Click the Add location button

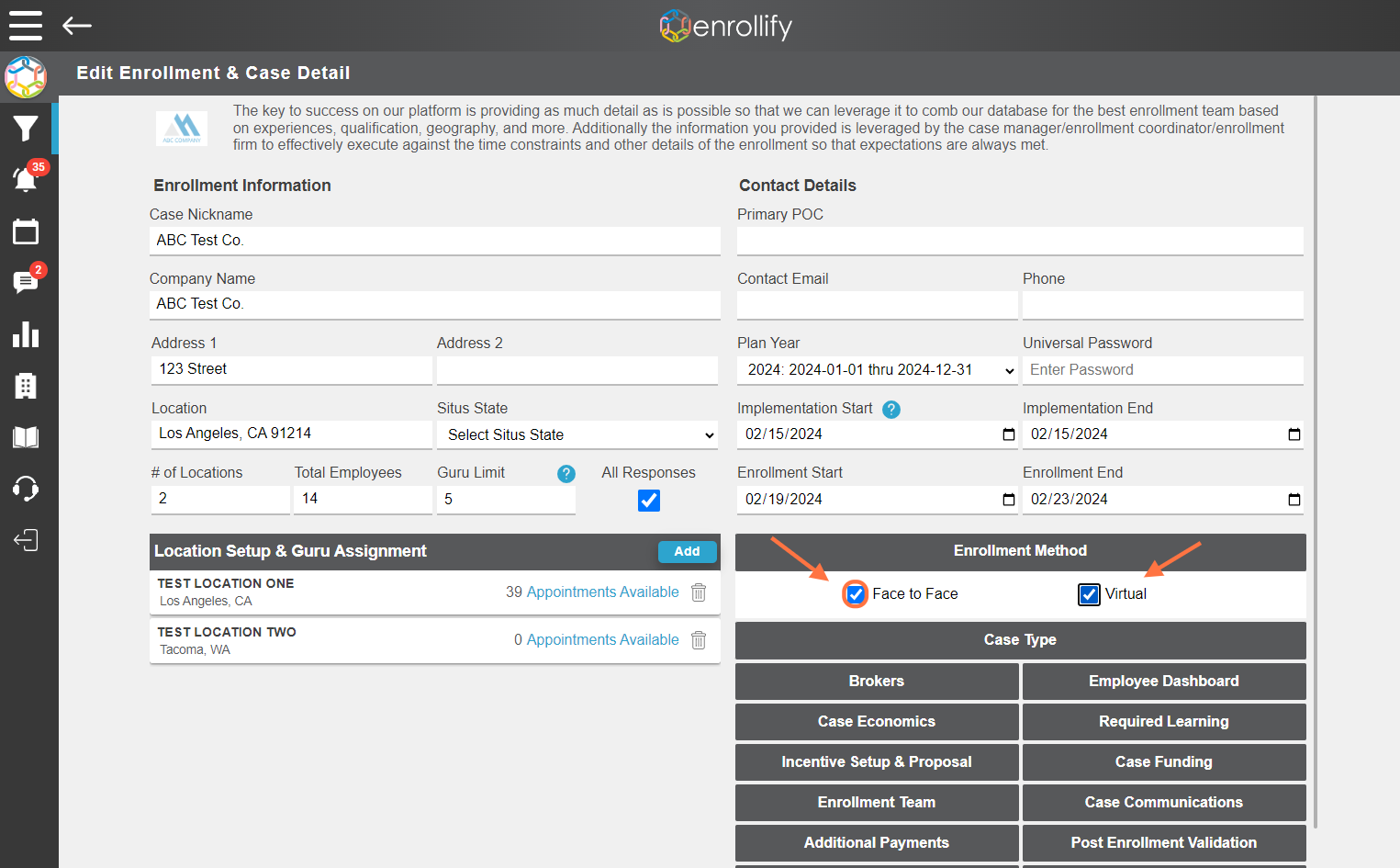(x=687, y=552)
